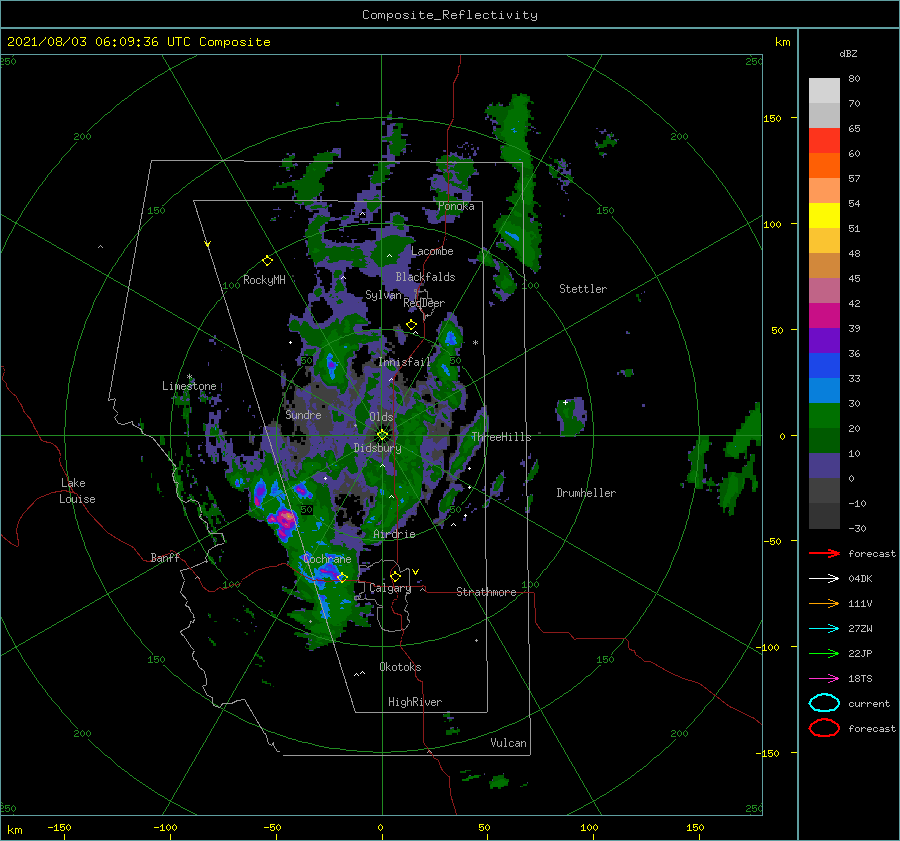Select the 80 dBZ light gray swatch
The height and width of the screenshot is (841, 900).
(x=824, y=91)
